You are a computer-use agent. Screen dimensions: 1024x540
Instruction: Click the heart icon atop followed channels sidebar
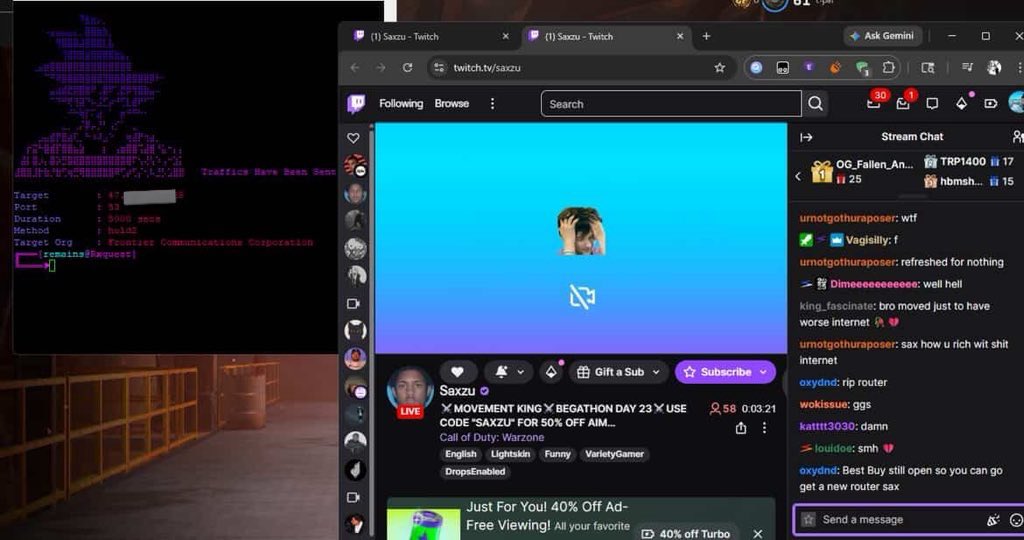353,138
